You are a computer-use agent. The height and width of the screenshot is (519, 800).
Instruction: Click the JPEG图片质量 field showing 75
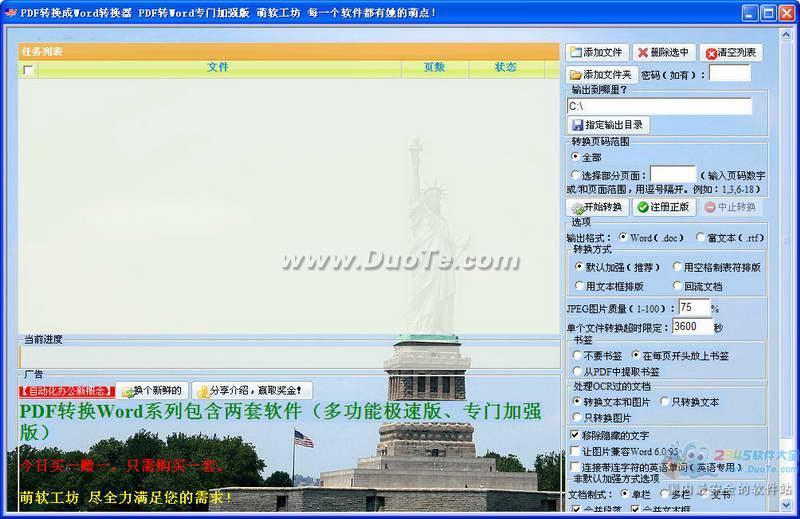click(694, 308)
